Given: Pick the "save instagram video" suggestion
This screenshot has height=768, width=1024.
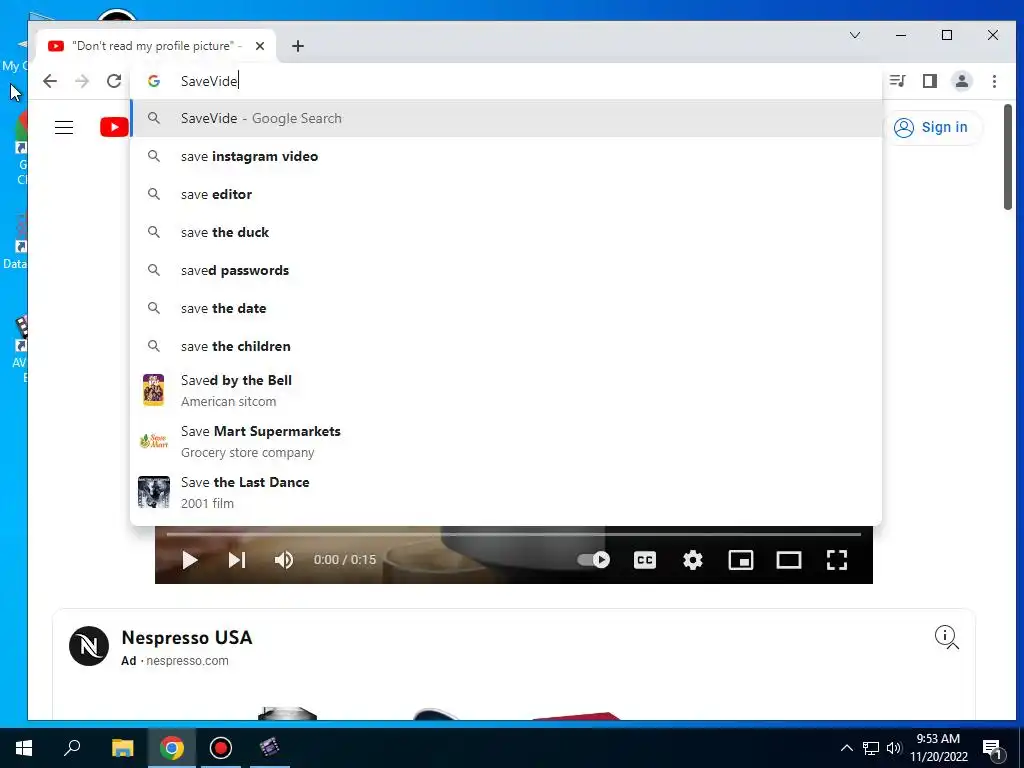Looking at the screenshot, I should (x=506, y=156).
